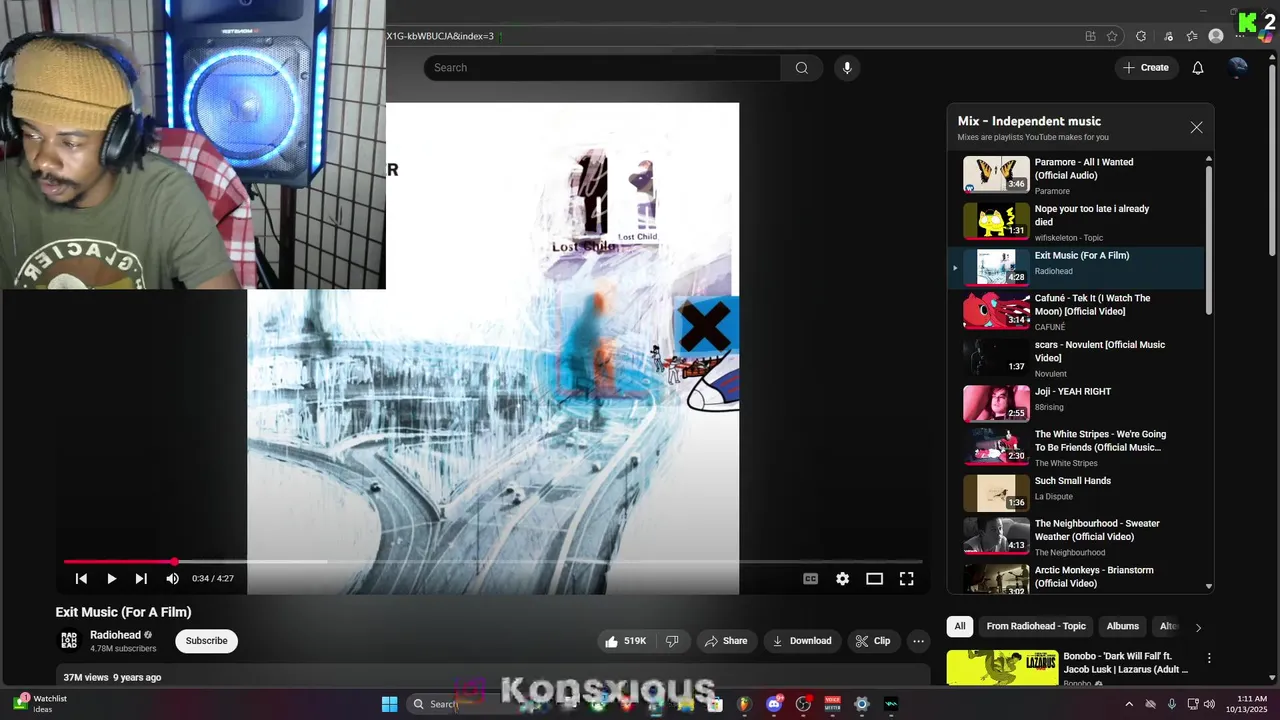Share this video

click(725, 641)
